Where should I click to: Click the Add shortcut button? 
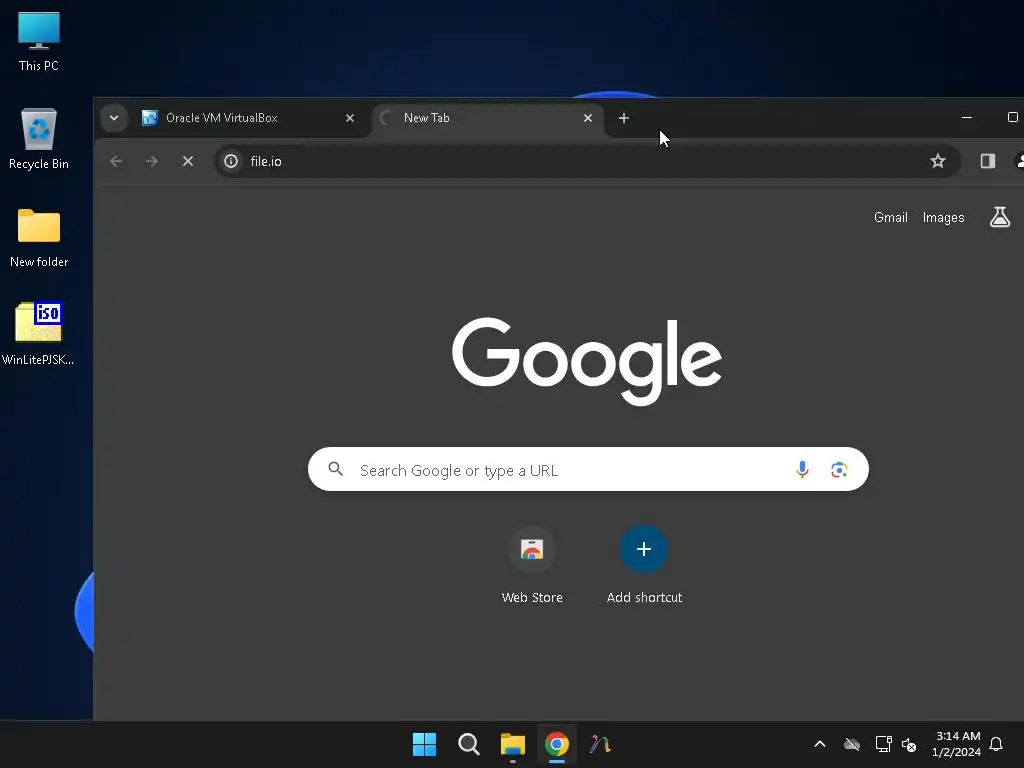click(x=644, y=565)
